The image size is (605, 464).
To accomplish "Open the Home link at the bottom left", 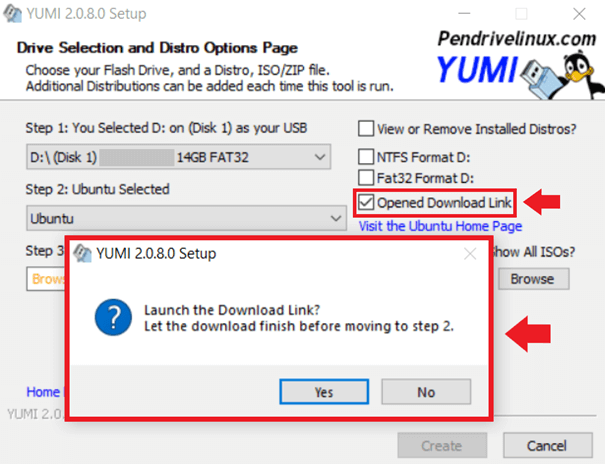I will pos(43,392).
